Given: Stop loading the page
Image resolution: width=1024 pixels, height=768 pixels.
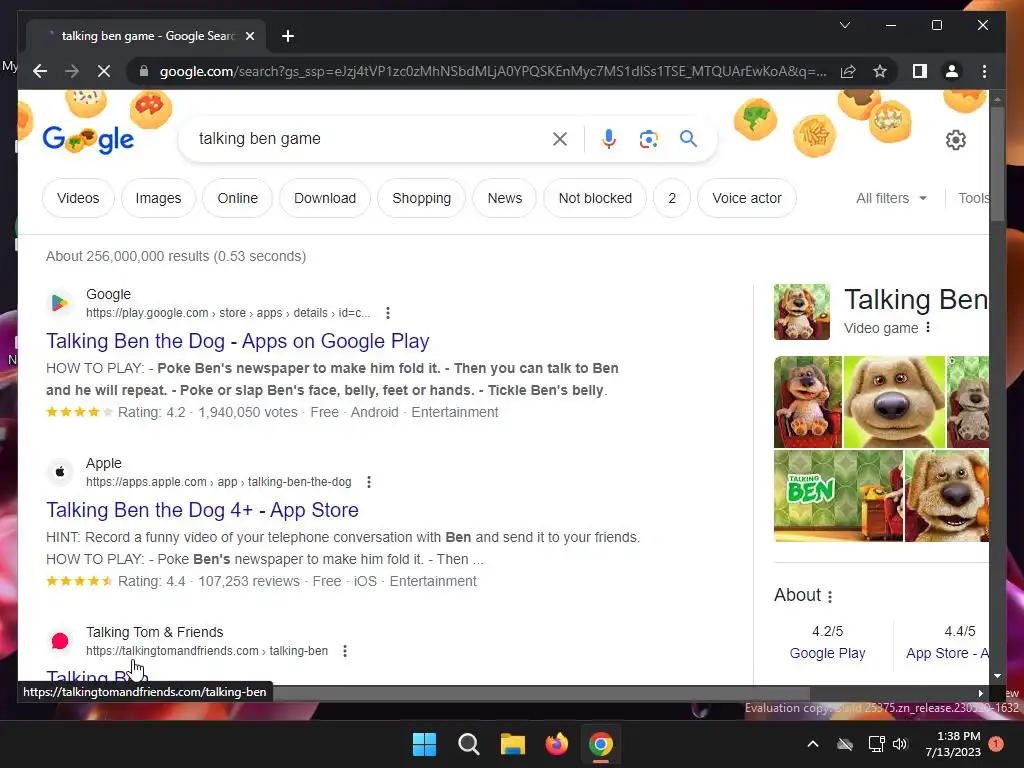Looking at the screenshot, I should click(104, 71).
